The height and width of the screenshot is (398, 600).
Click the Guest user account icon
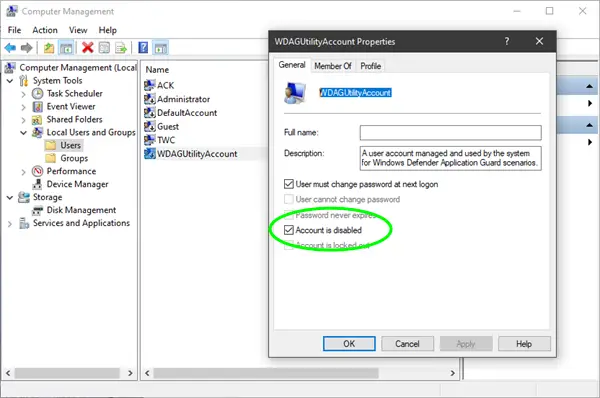(150, 126)
